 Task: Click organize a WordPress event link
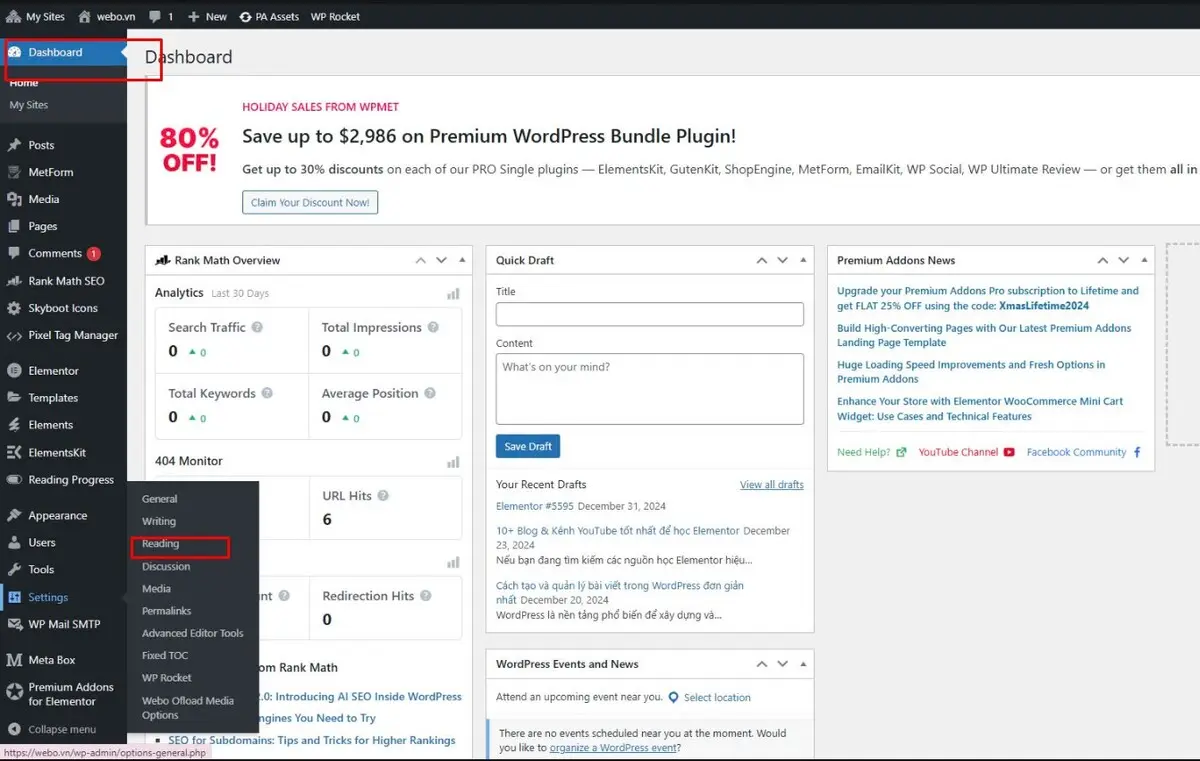[x=614, y=748]
